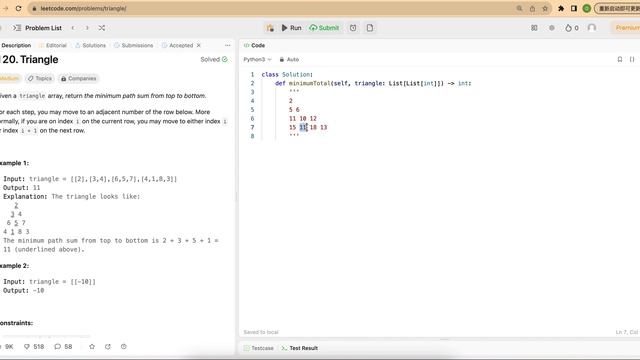
Task: Switch to the Submissions tab
Action: pyautogui.click(x=133, y=45)
